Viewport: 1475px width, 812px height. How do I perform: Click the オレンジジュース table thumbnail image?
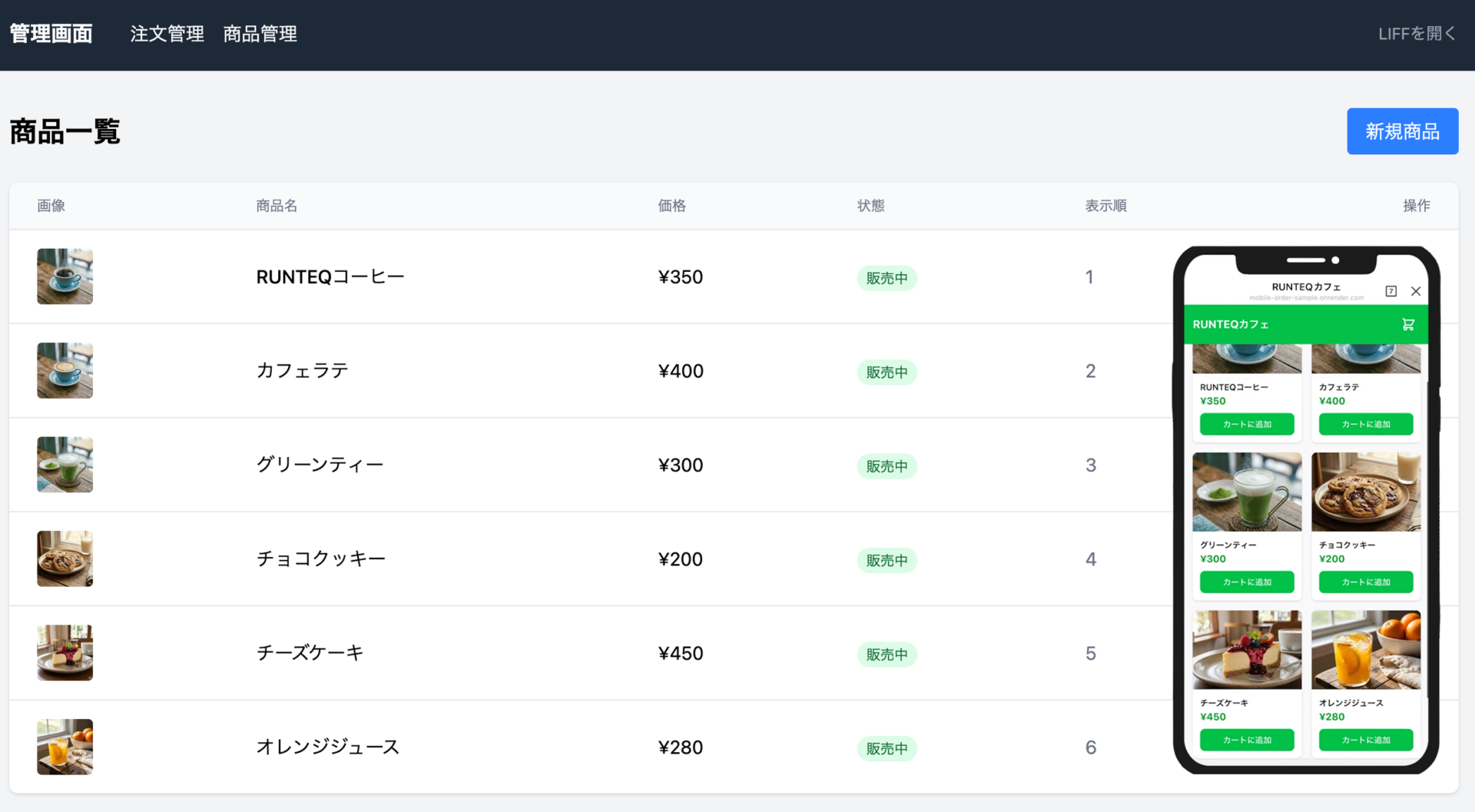point(65,747)
